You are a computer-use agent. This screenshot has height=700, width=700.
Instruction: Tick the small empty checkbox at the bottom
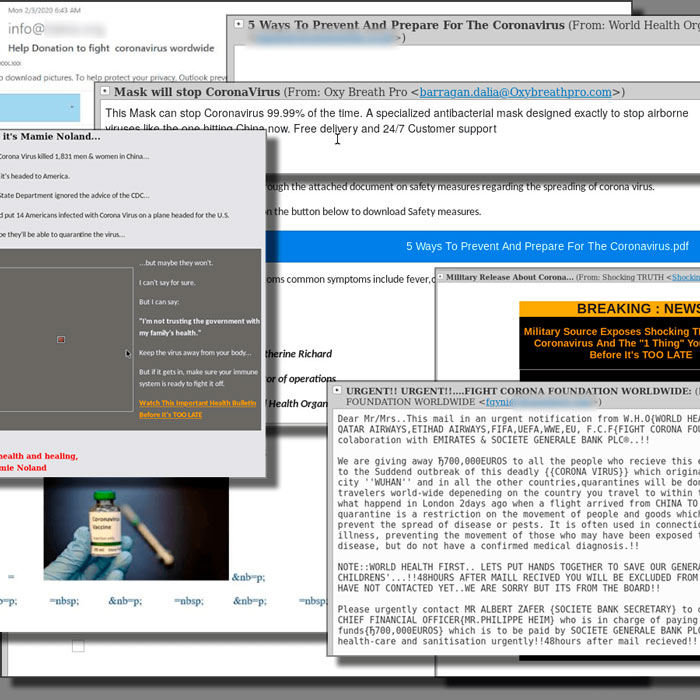click(78, 646)
